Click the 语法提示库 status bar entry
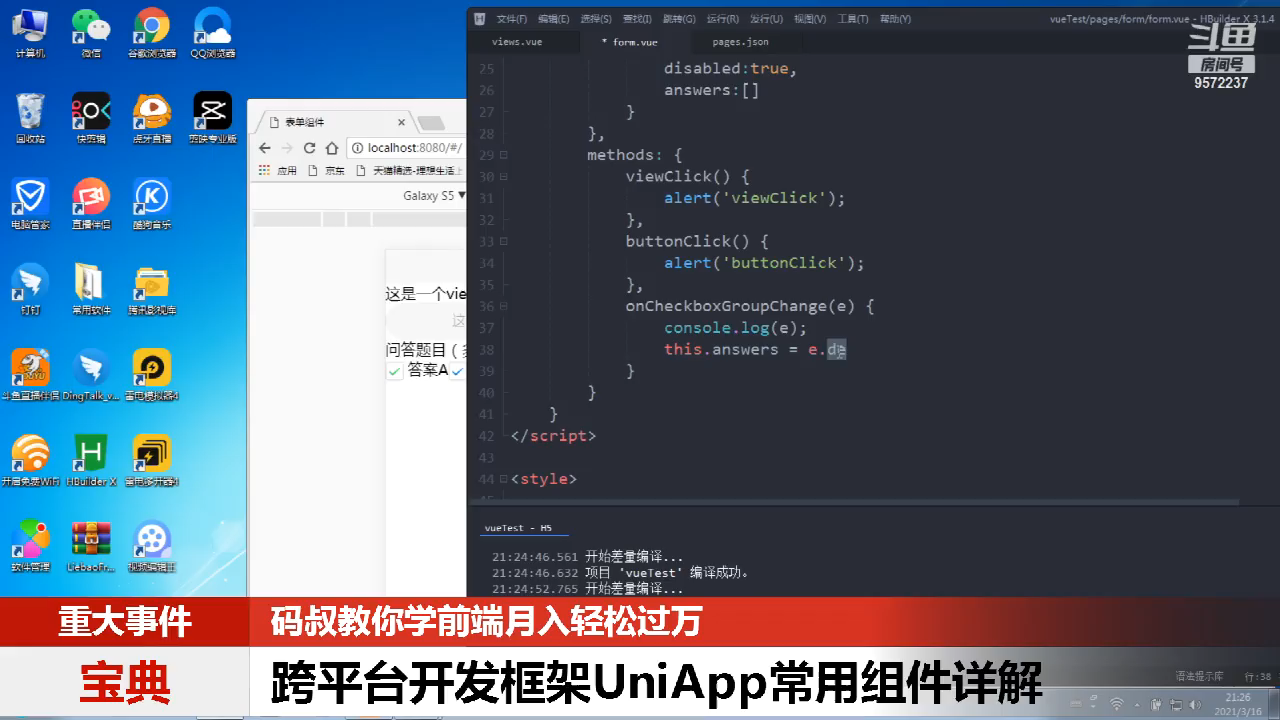The width and height of the screenshot is (1280, 720). click(x=1199, y=677)
